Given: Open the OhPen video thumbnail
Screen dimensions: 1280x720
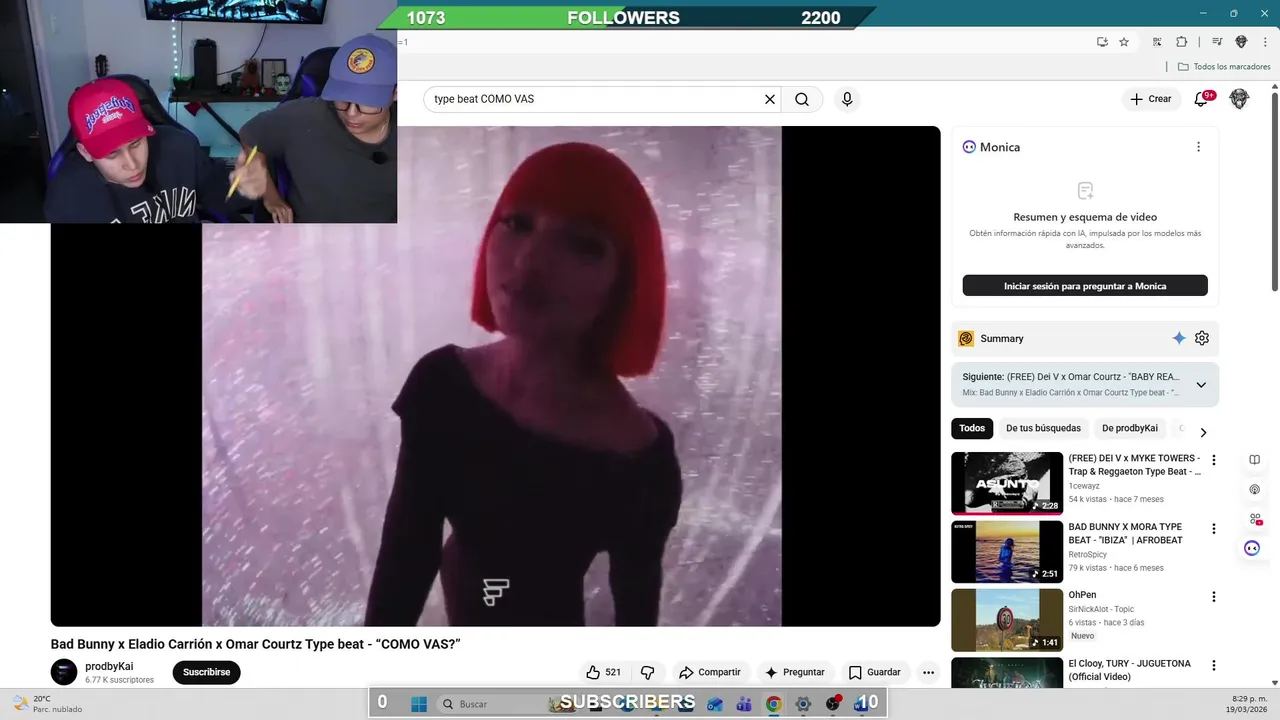Looking at the screenshot, I should (1007, 620).
